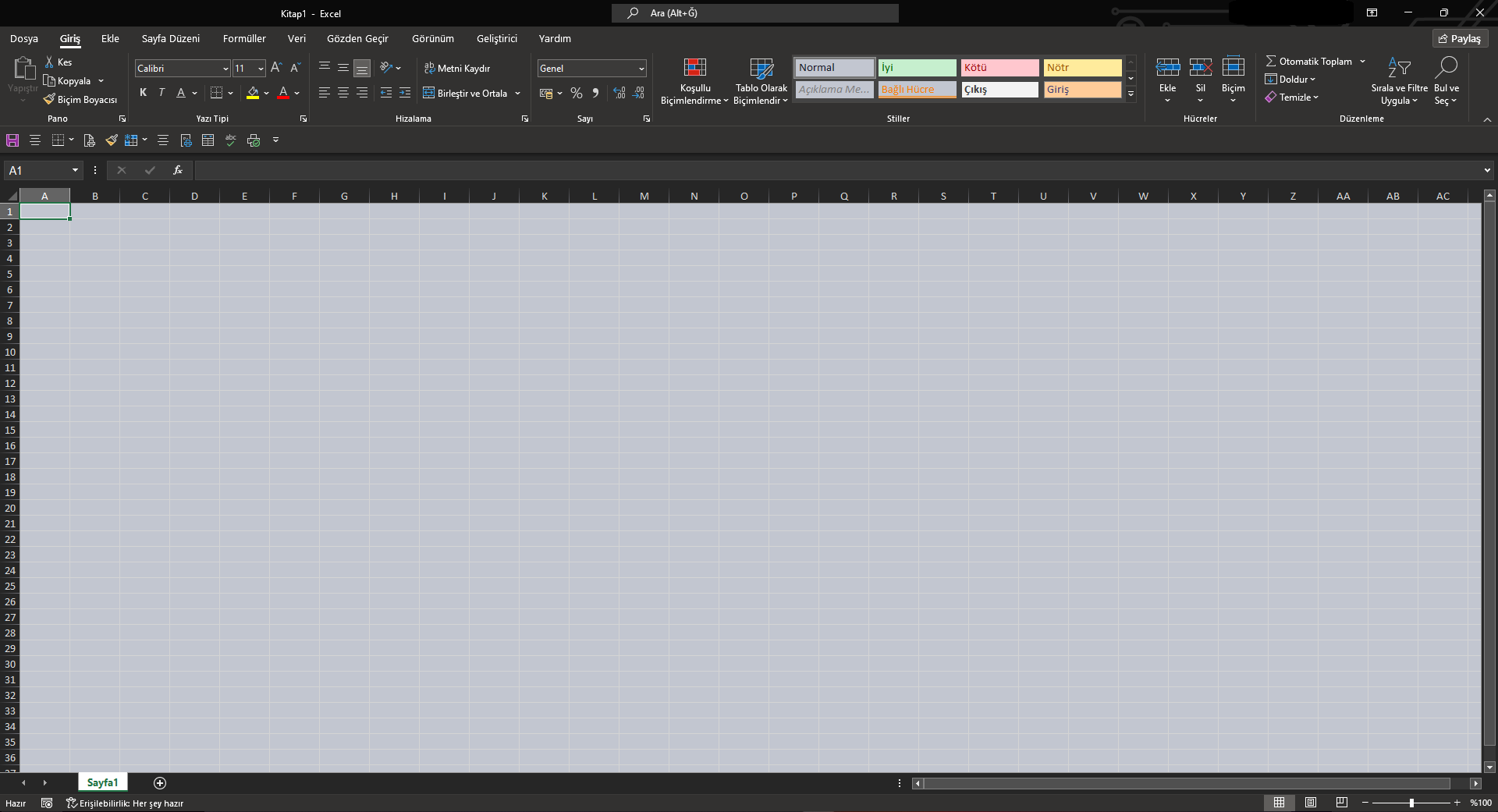
Task: Toggle italic (T) formatting
Action: pos(162,93)
